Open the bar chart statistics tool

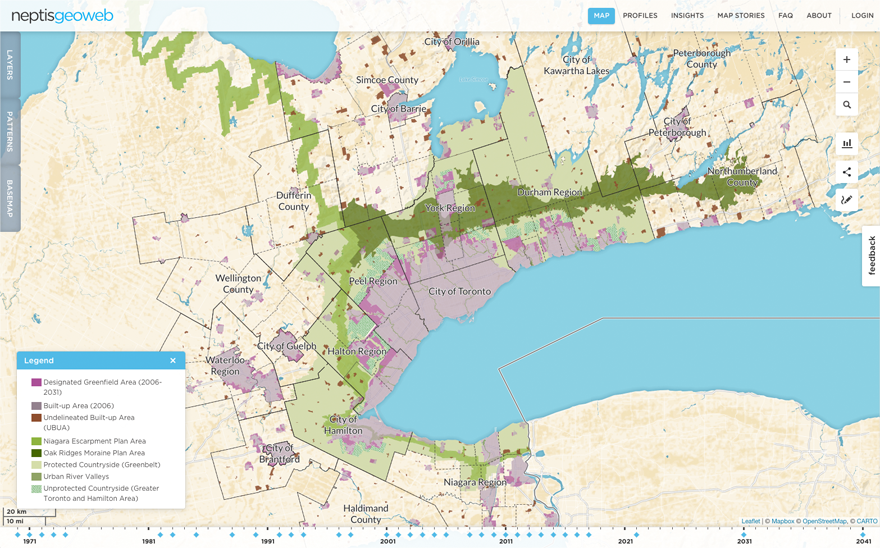846,143
